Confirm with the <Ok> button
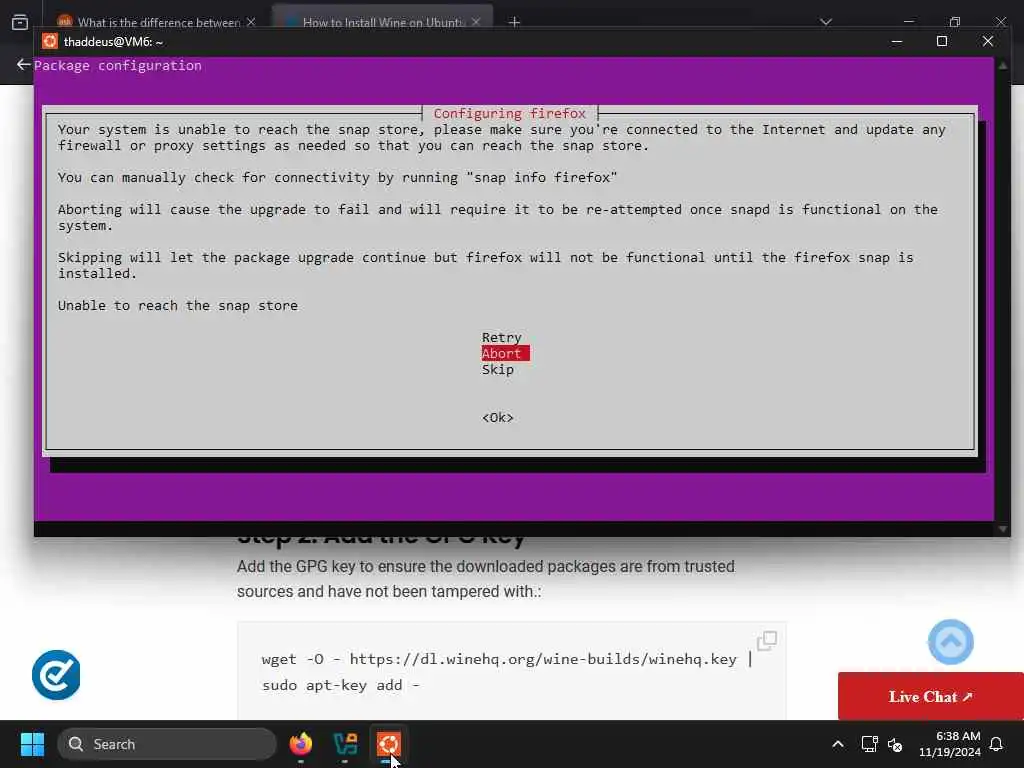Screen dimensions: 1024x768 coord(498,418)
